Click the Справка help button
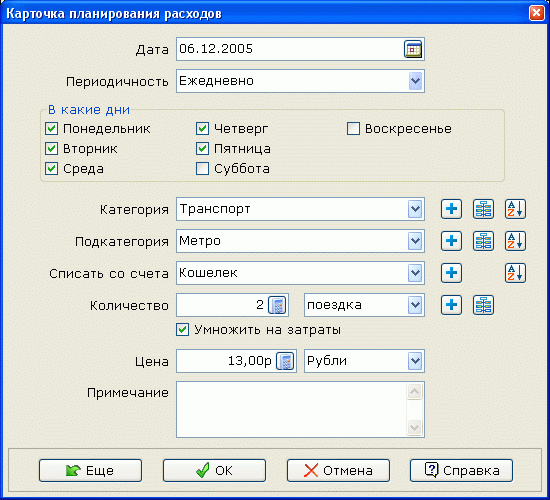This screenshot has height=500, width=550. pyautogui.click(x=461, y=471)
